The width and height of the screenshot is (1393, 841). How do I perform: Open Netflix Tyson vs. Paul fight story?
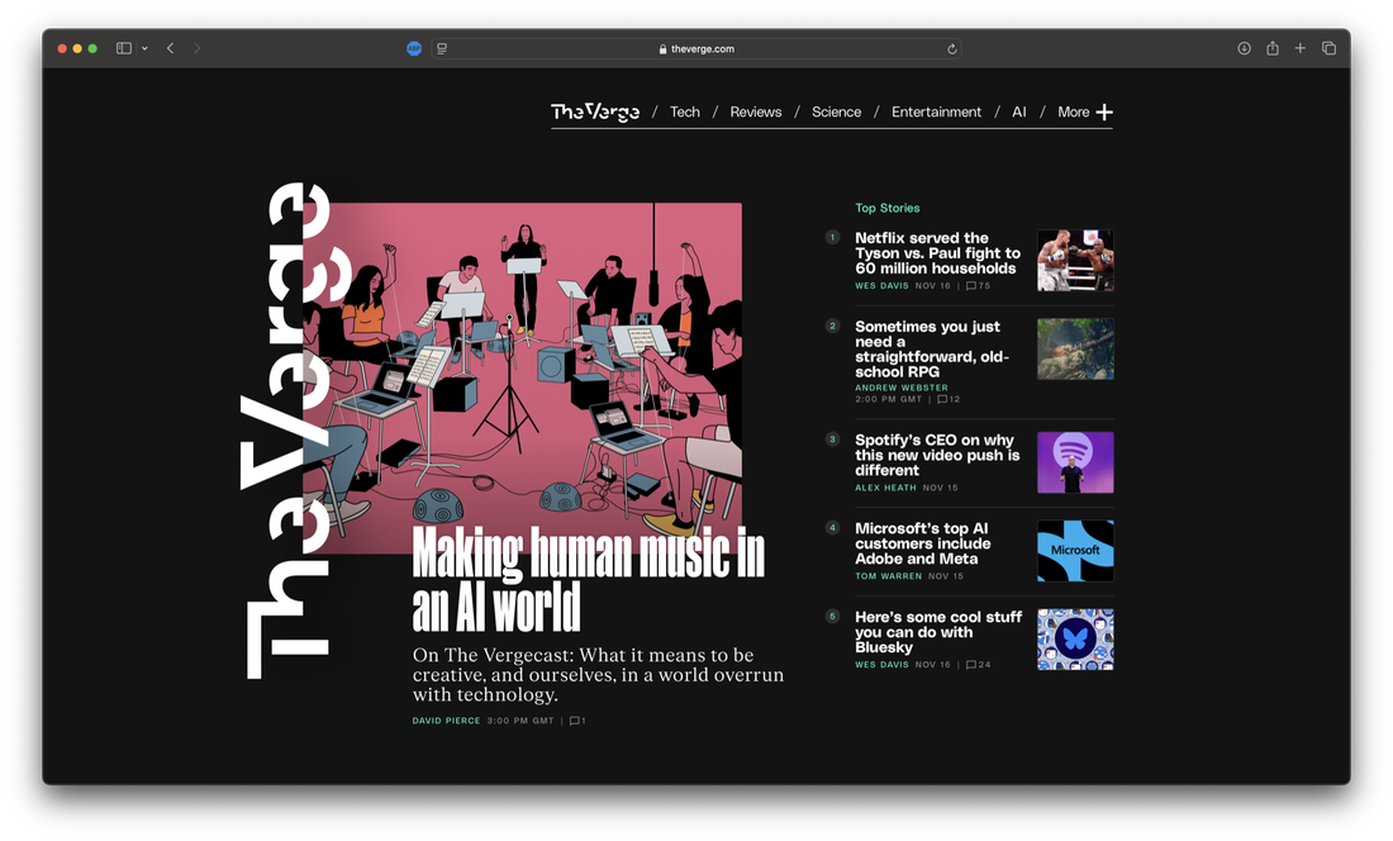pyautogui.click(x=938, y=253)
